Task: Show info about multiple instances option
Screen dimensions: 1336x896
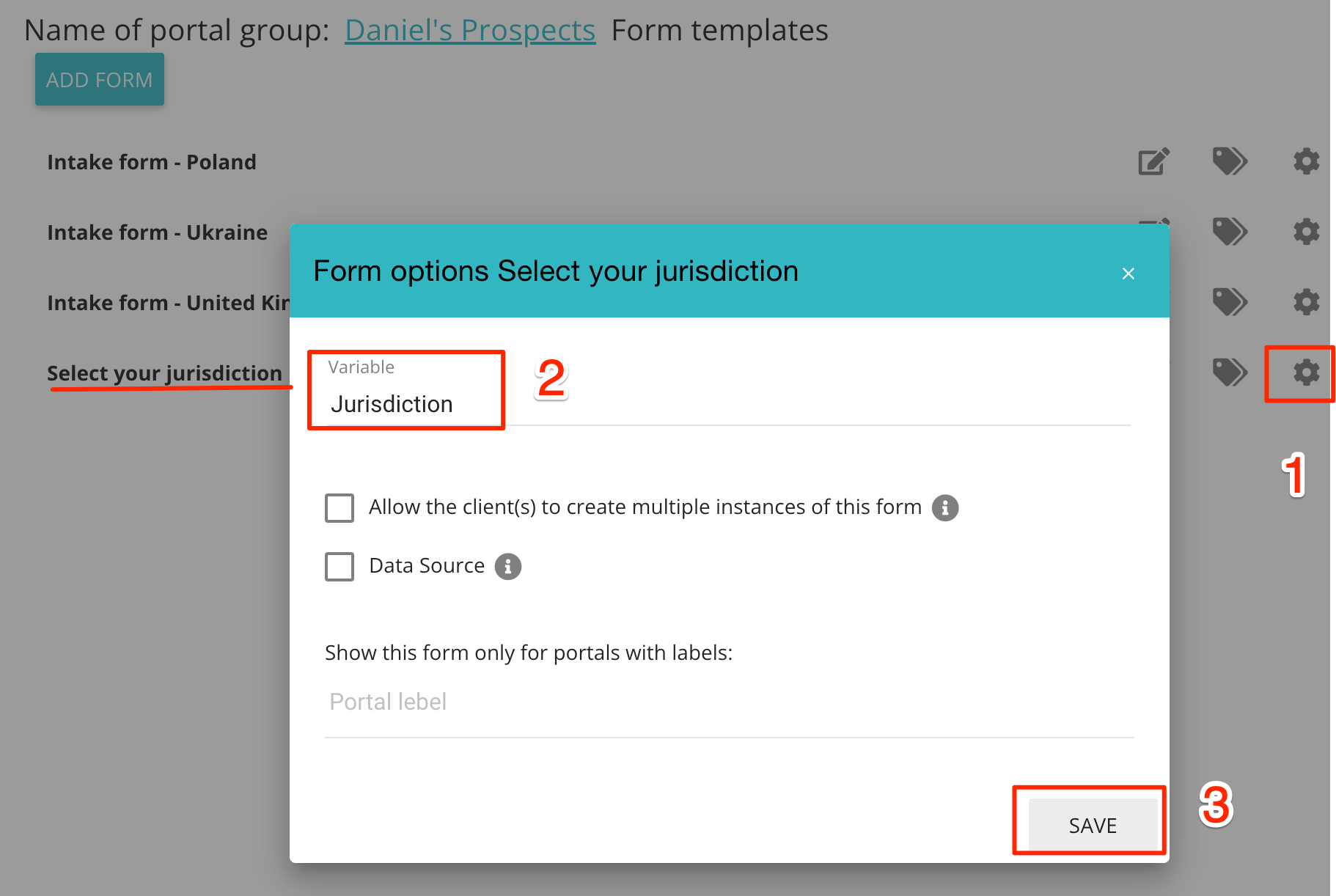Action: (945, 507)
